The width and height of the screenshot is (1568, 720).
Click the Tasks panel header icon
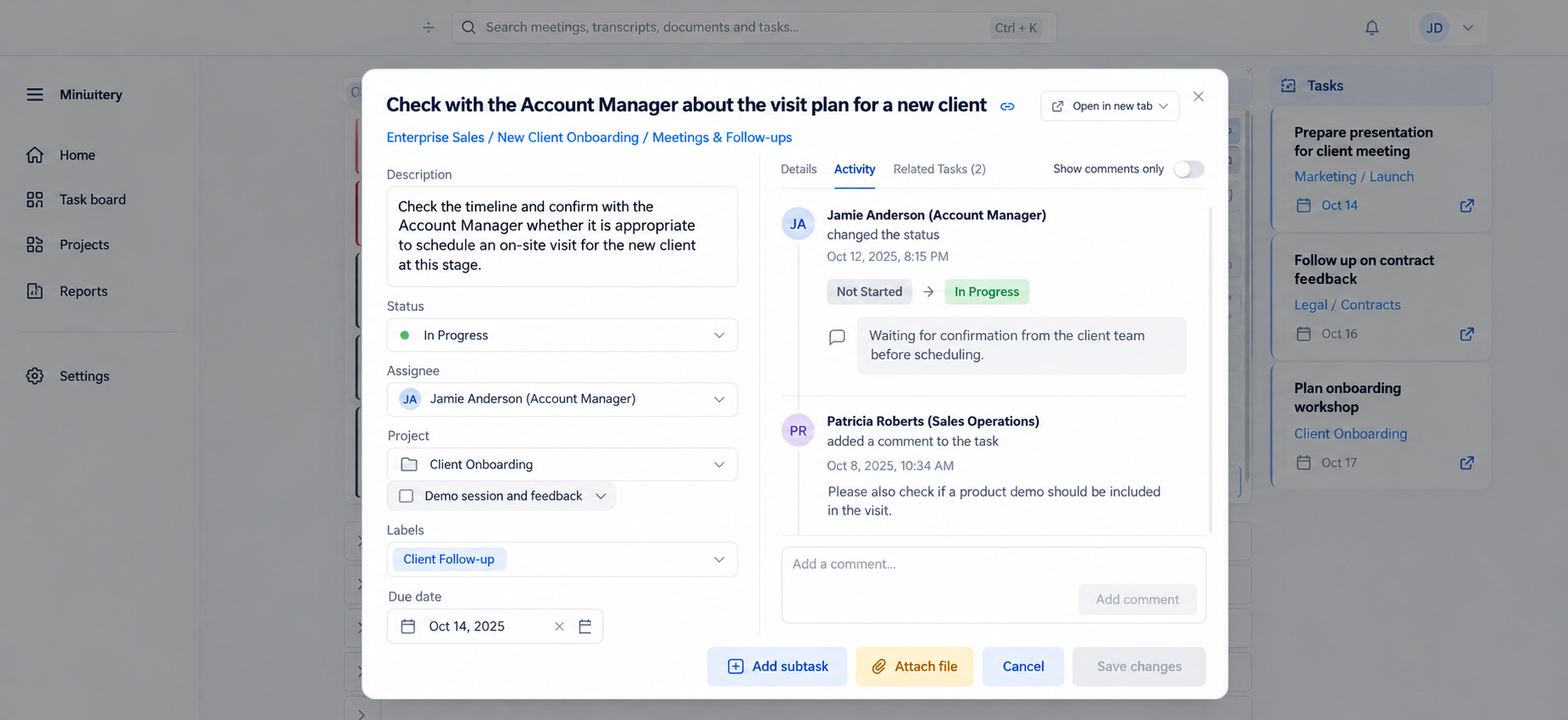pos(1288,86)
